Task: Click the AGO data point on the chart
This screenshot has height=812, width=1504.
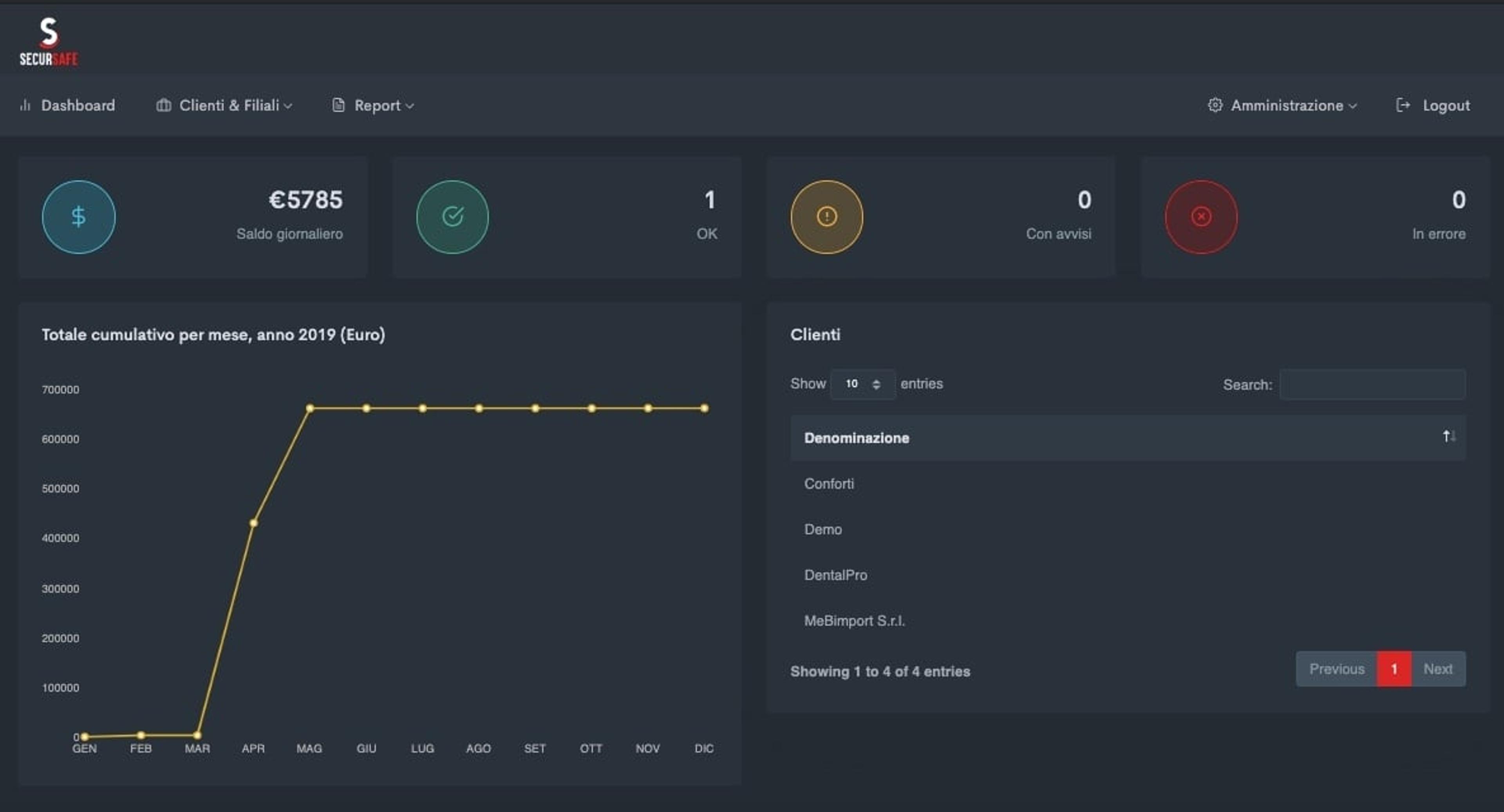Action: pyautogui.click(x=479, y=408)
